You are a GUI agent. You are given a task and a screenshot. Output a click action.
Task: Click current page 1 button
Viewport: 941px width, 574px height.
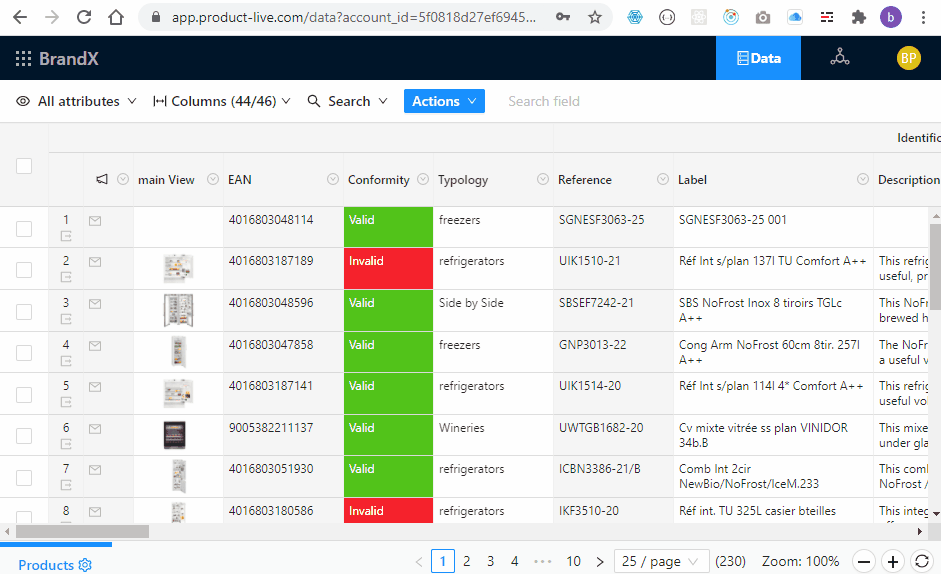pos(443,561)
